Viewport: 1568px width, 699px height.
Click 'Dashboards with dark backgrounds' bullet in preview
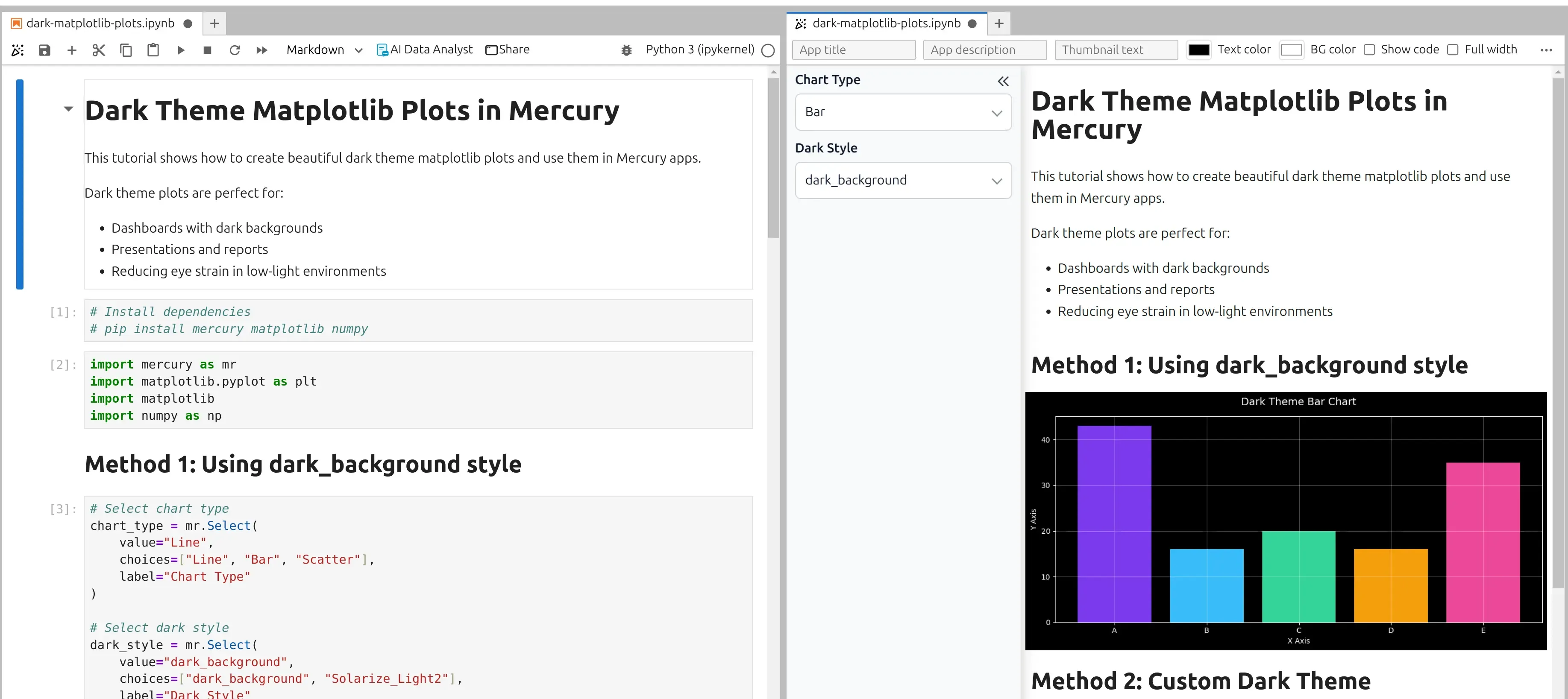(1163, 268)
